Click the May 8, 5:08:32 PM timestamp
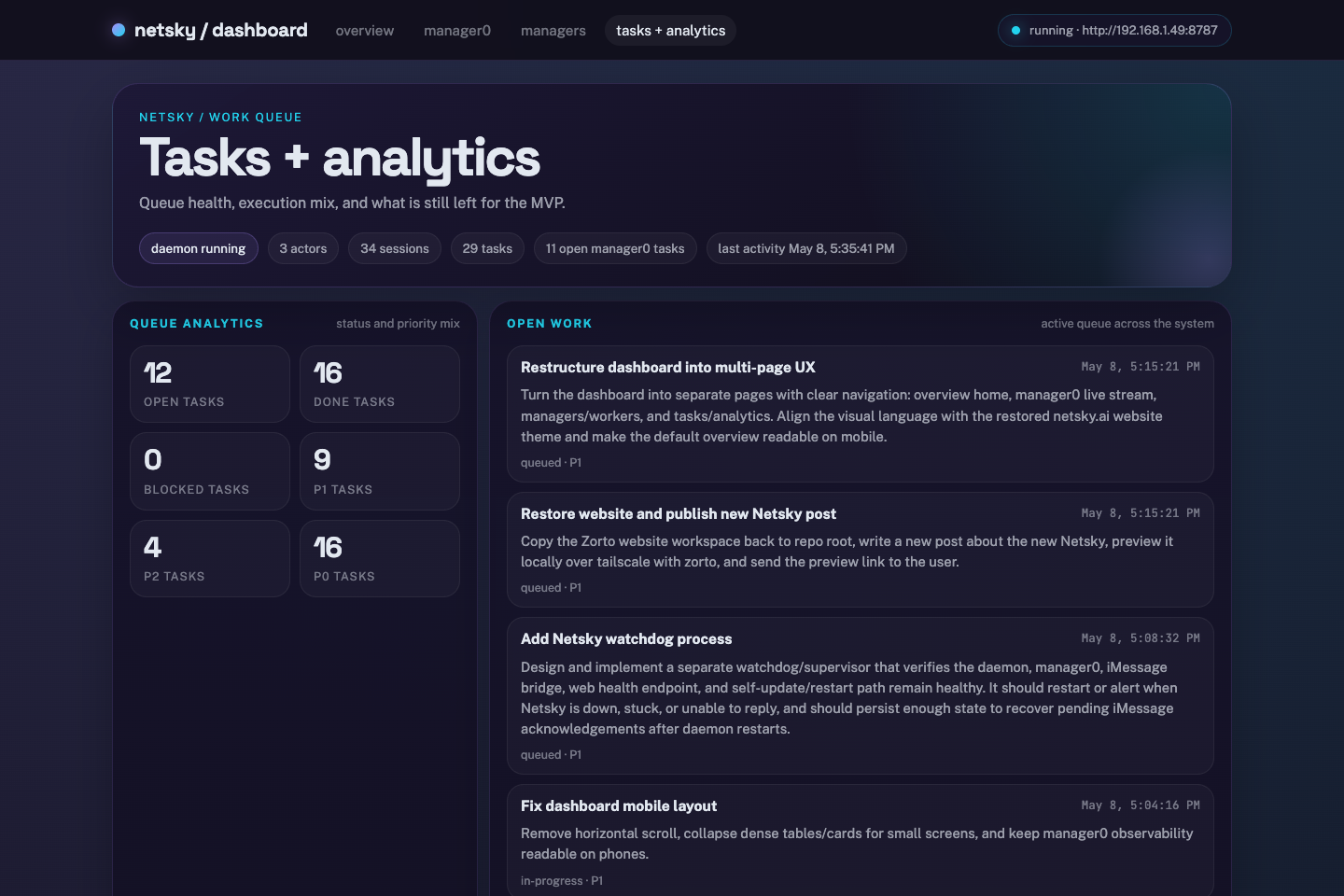 pyautogui.click(x=1141, y=638)
